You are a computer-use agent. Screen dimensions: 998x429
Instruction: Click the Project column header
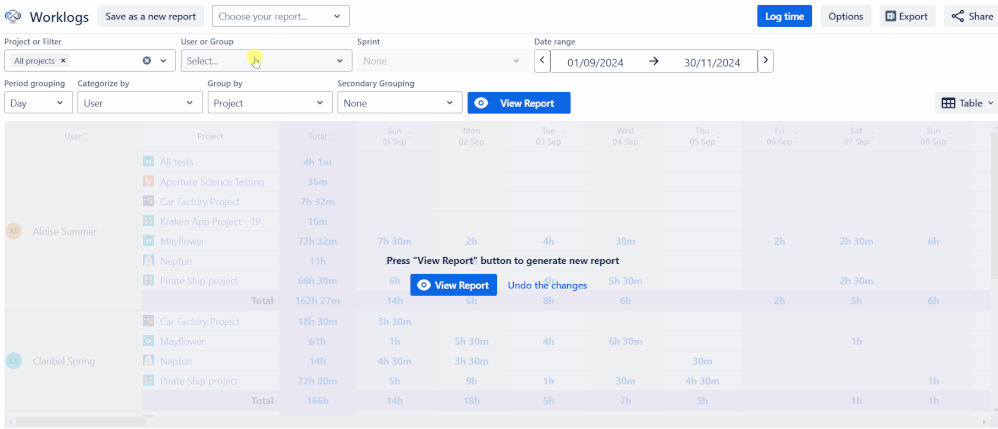coord(210,136)
